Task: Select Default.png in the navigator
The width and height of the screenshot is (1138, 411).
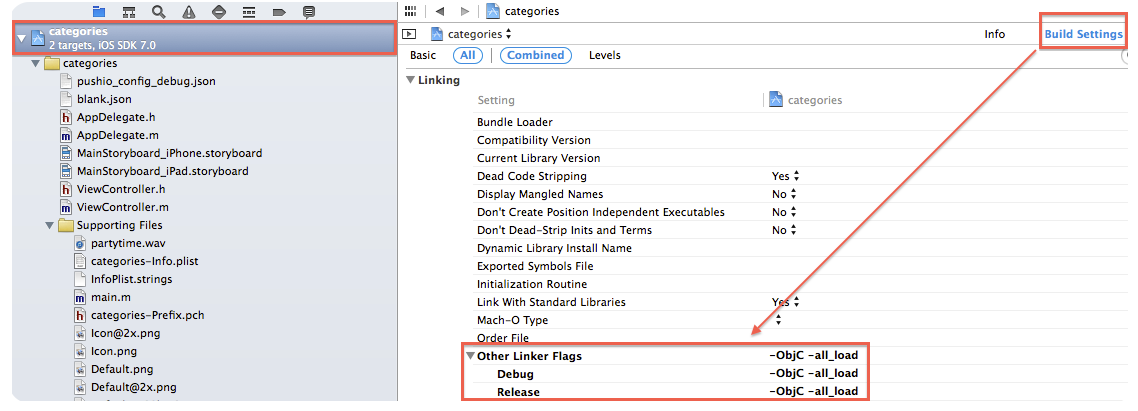Action: click(122, 370)
